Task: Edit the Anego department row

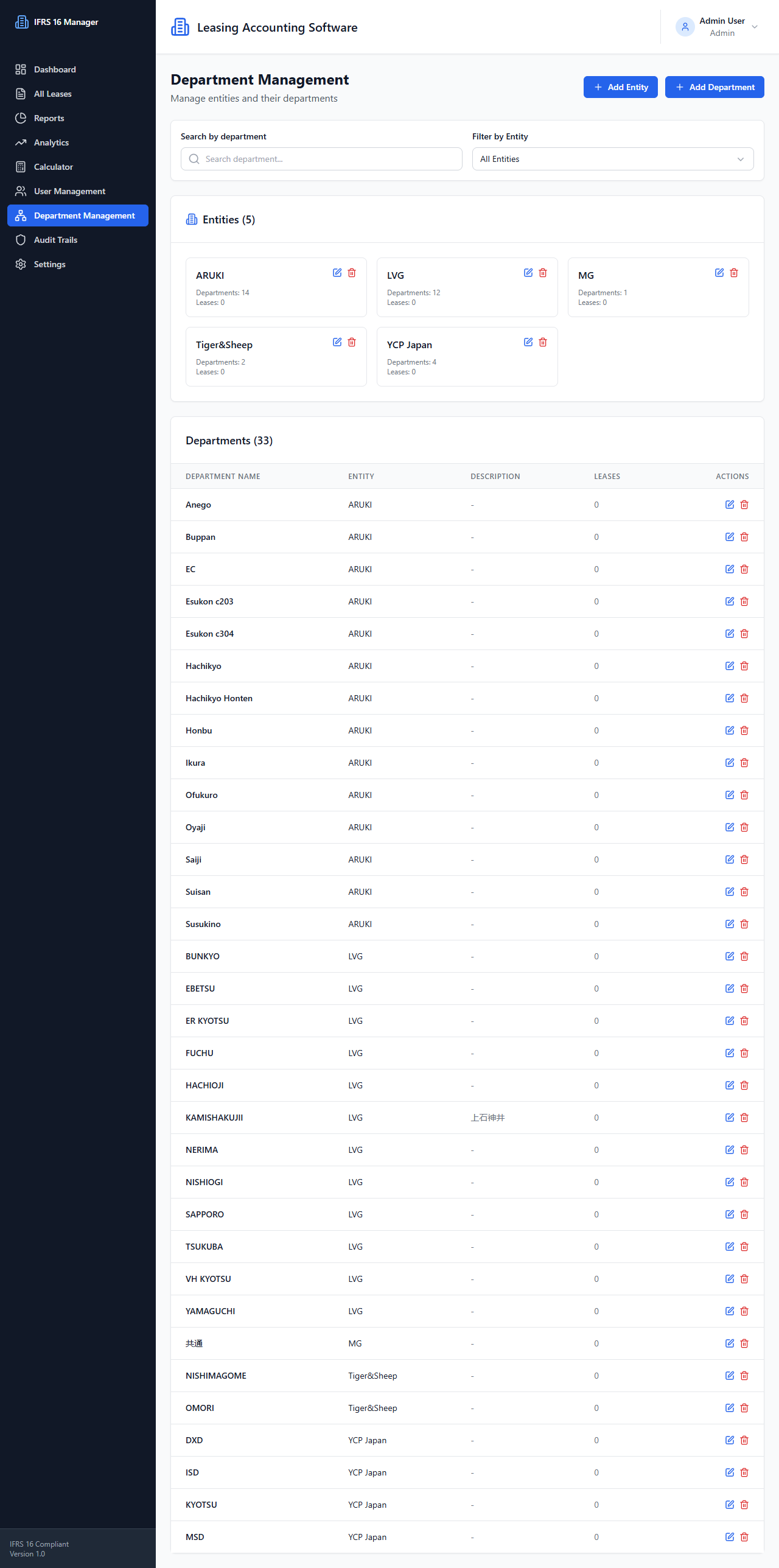Action: click(730, 505)
